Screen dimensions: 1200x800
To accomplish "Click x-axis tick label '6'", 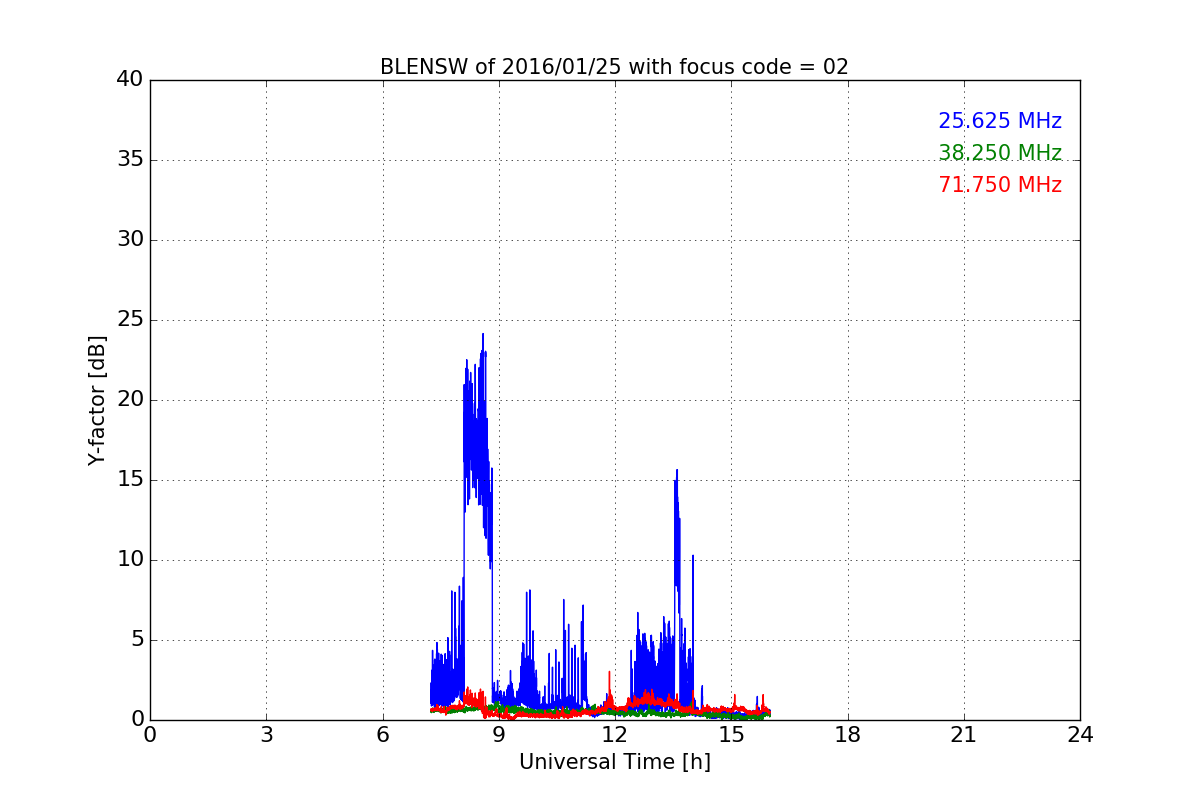I will (x=383, y=735).
